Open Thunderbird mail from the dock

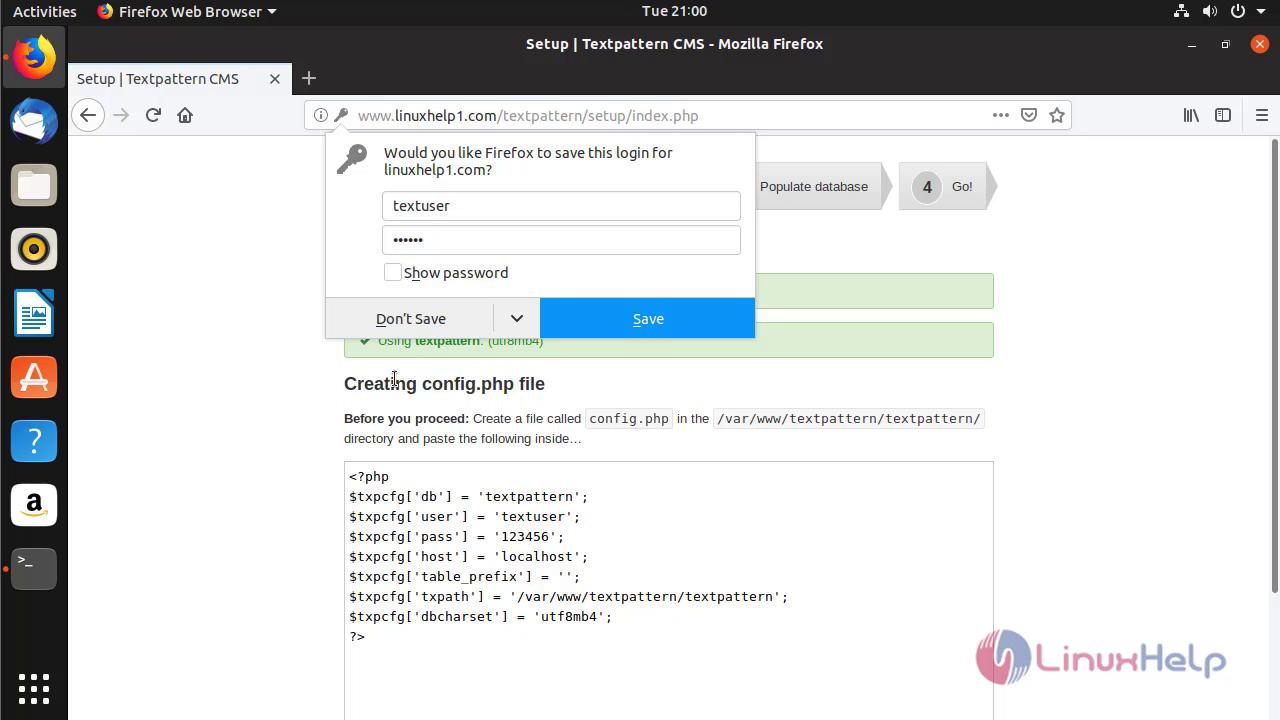[x=34, y=121]
